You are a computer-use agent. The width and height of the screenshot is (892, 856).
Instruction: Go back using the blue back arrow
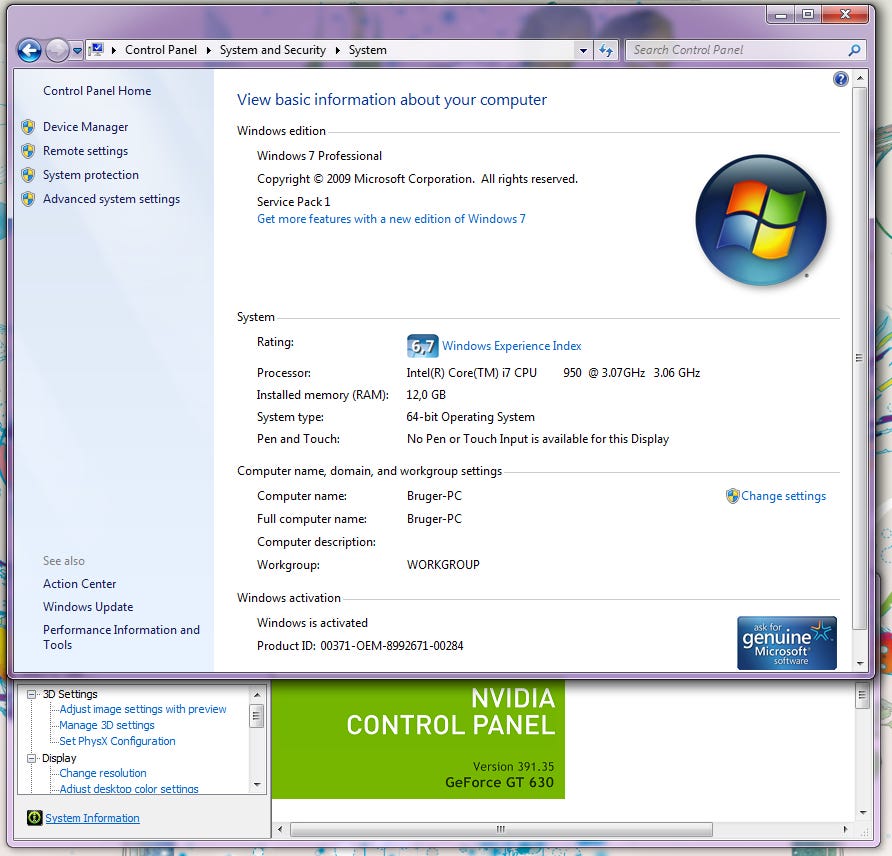[x=29, y=51]
